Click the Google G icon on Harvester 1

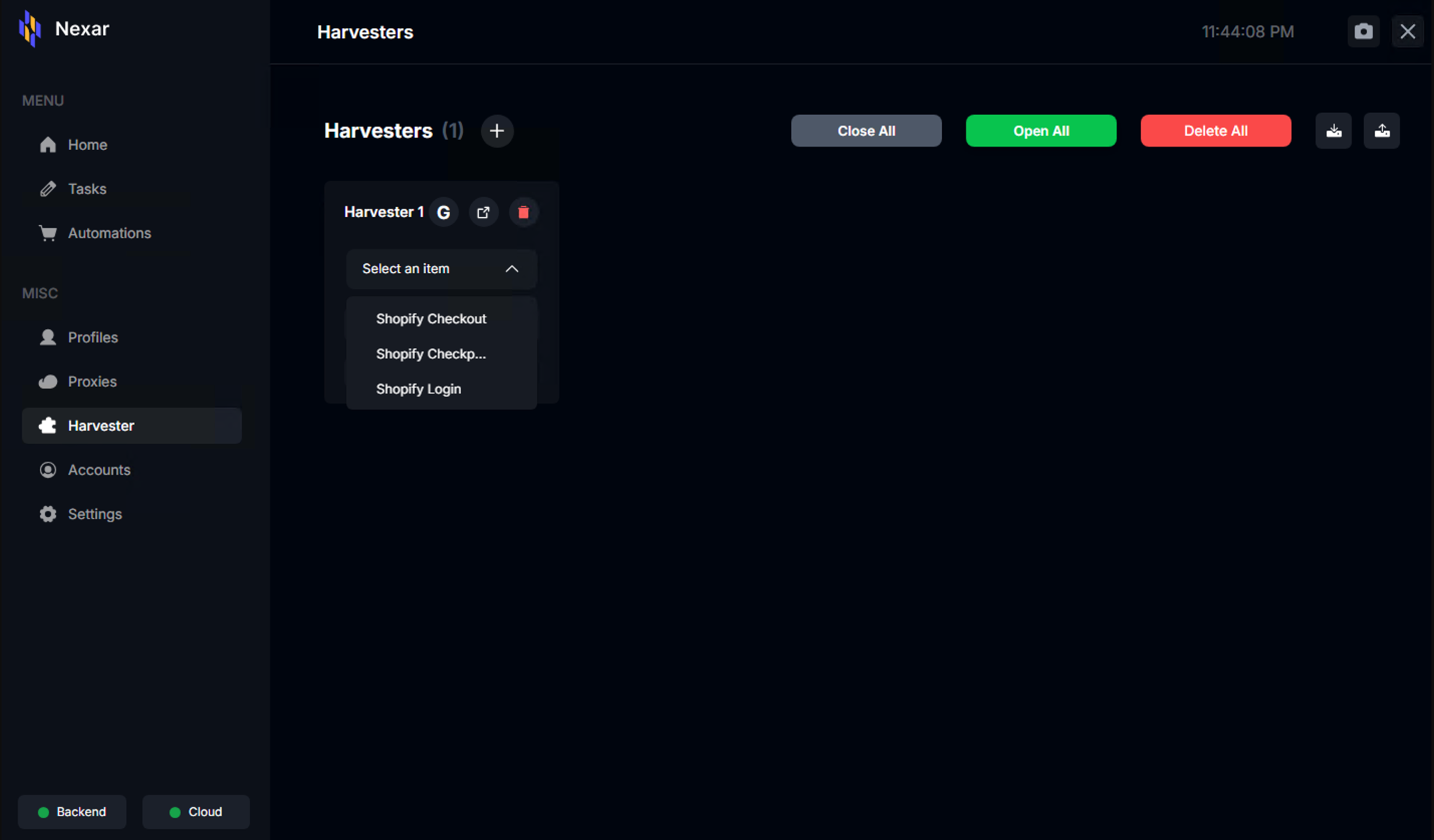click(444, 213)
